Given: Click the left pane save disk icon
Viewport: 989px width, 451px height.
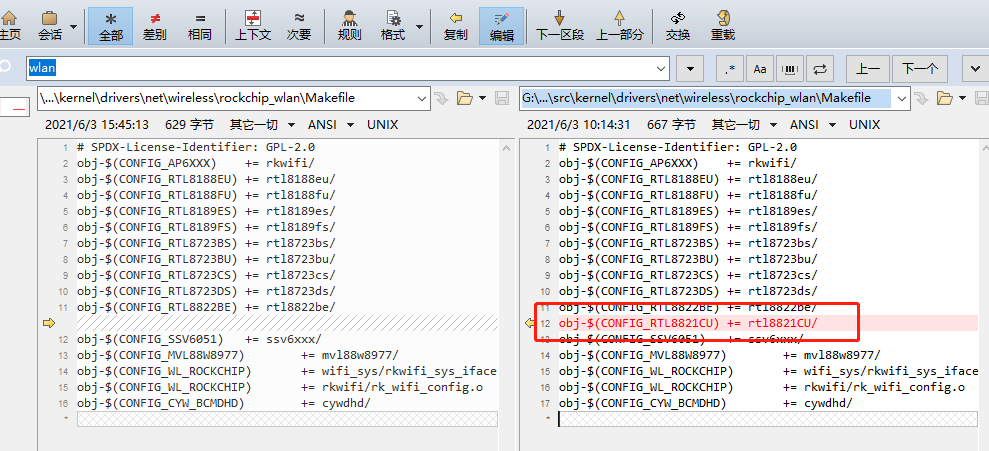Looking at the screenshot, I should click(x=503, y=98).
